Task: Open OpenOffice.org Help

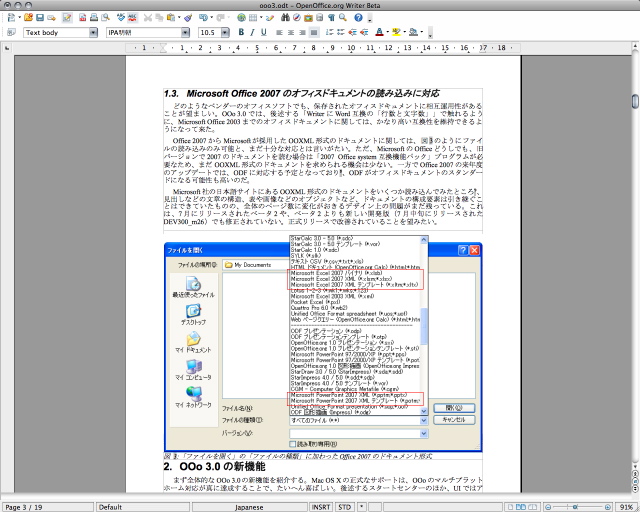Action: coord(358,18)
